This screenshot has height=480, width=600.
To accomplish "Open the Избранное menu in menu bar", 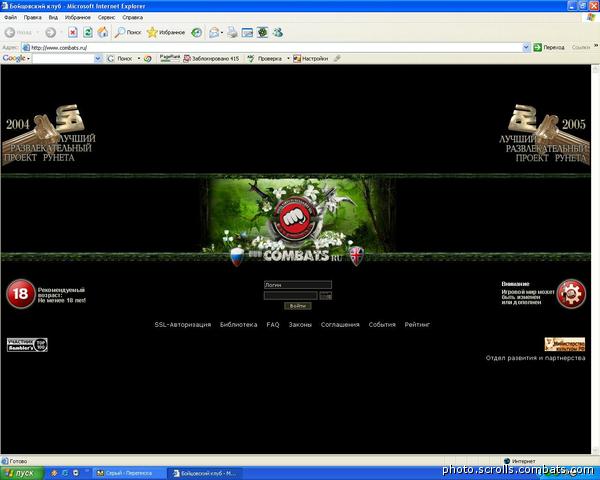I will (78, 18).
